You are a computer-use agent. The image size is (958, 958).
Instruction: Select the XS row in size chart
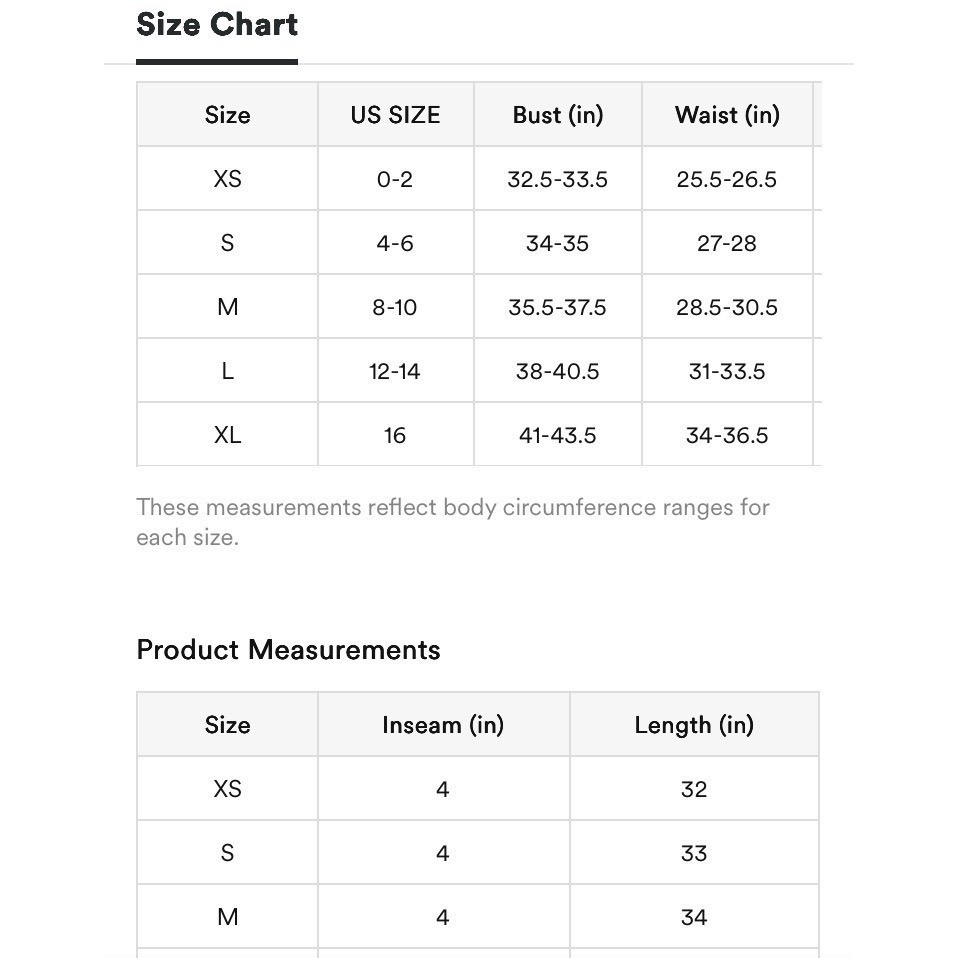(x=479, y=179)
